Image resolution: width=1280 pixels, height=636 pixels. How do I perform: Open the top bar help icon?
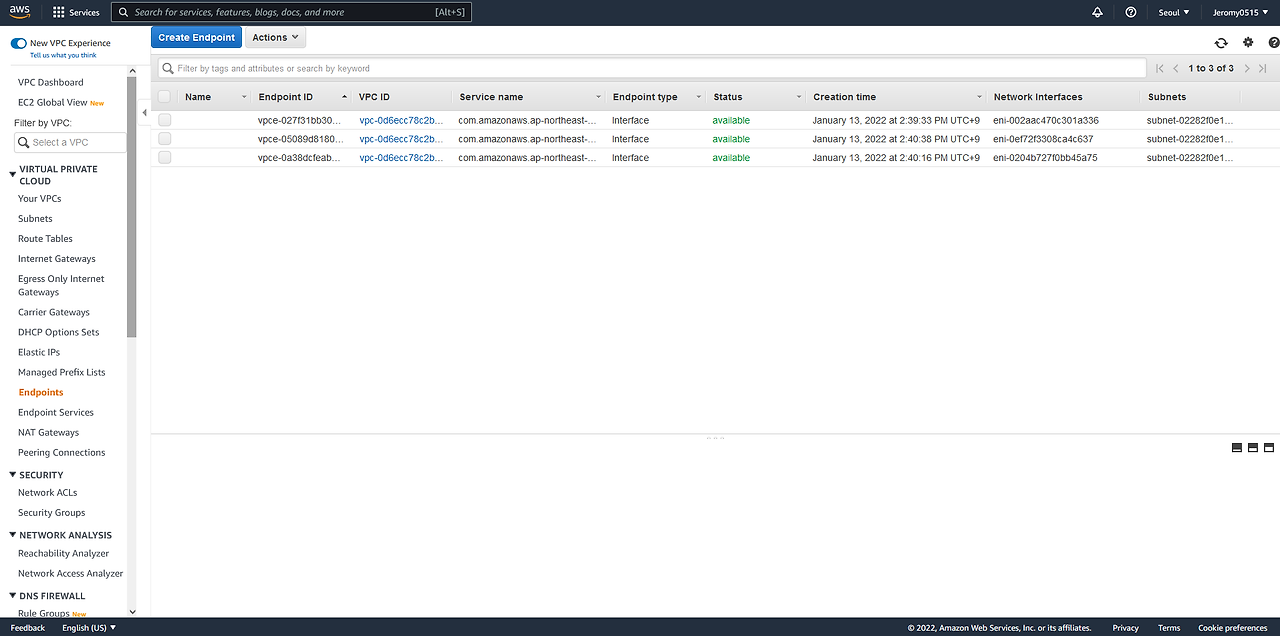pyautogui.click(x=1131, y=12)
